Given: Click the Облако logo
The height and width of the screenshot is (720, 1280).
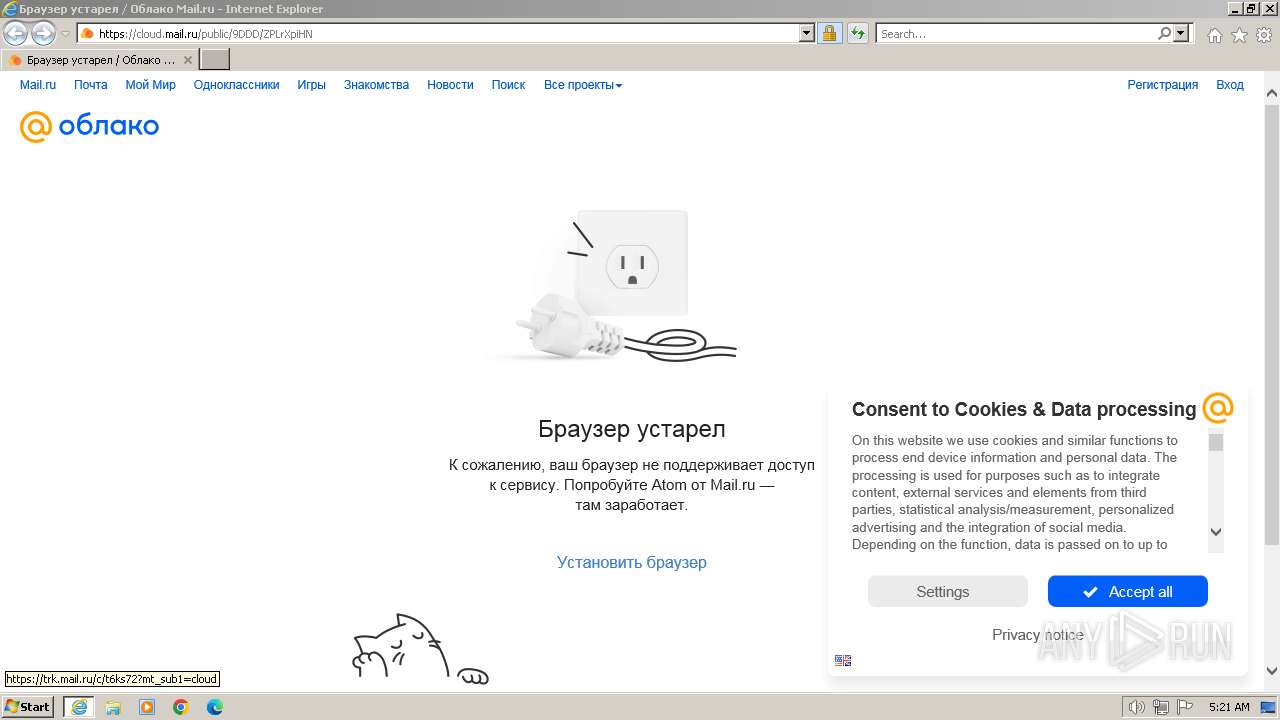Looking at the screenshot, I should coord(89,126).
